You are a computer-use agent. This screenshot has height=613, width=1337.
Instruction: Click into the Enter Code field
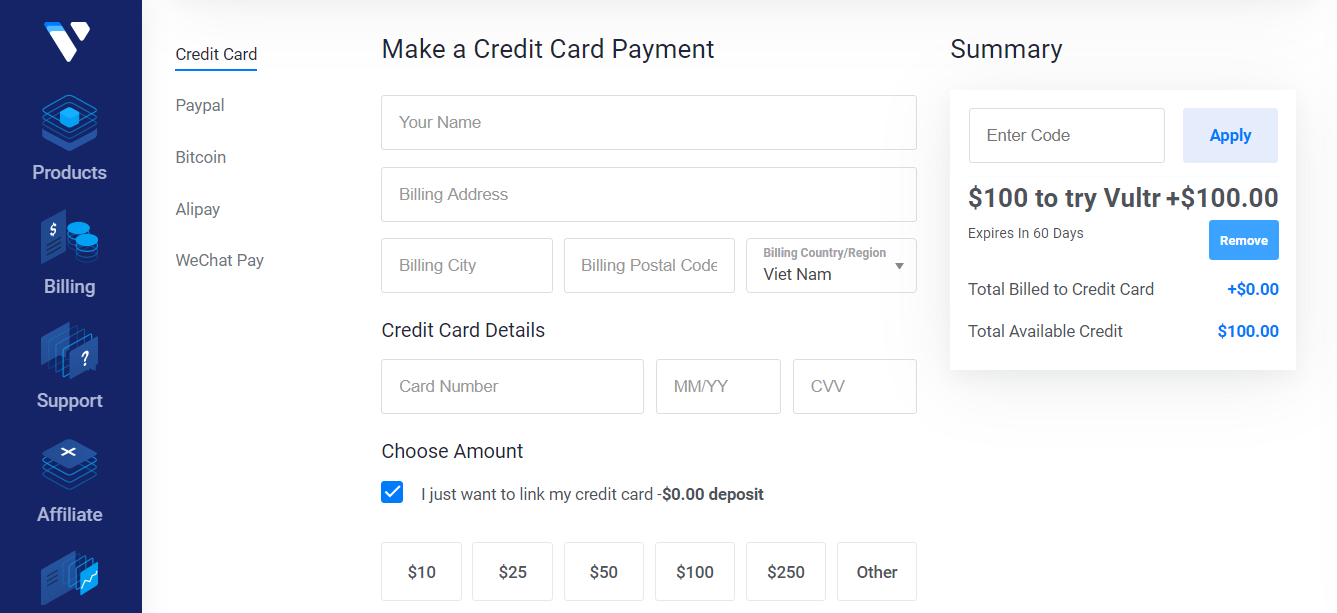1067,135
